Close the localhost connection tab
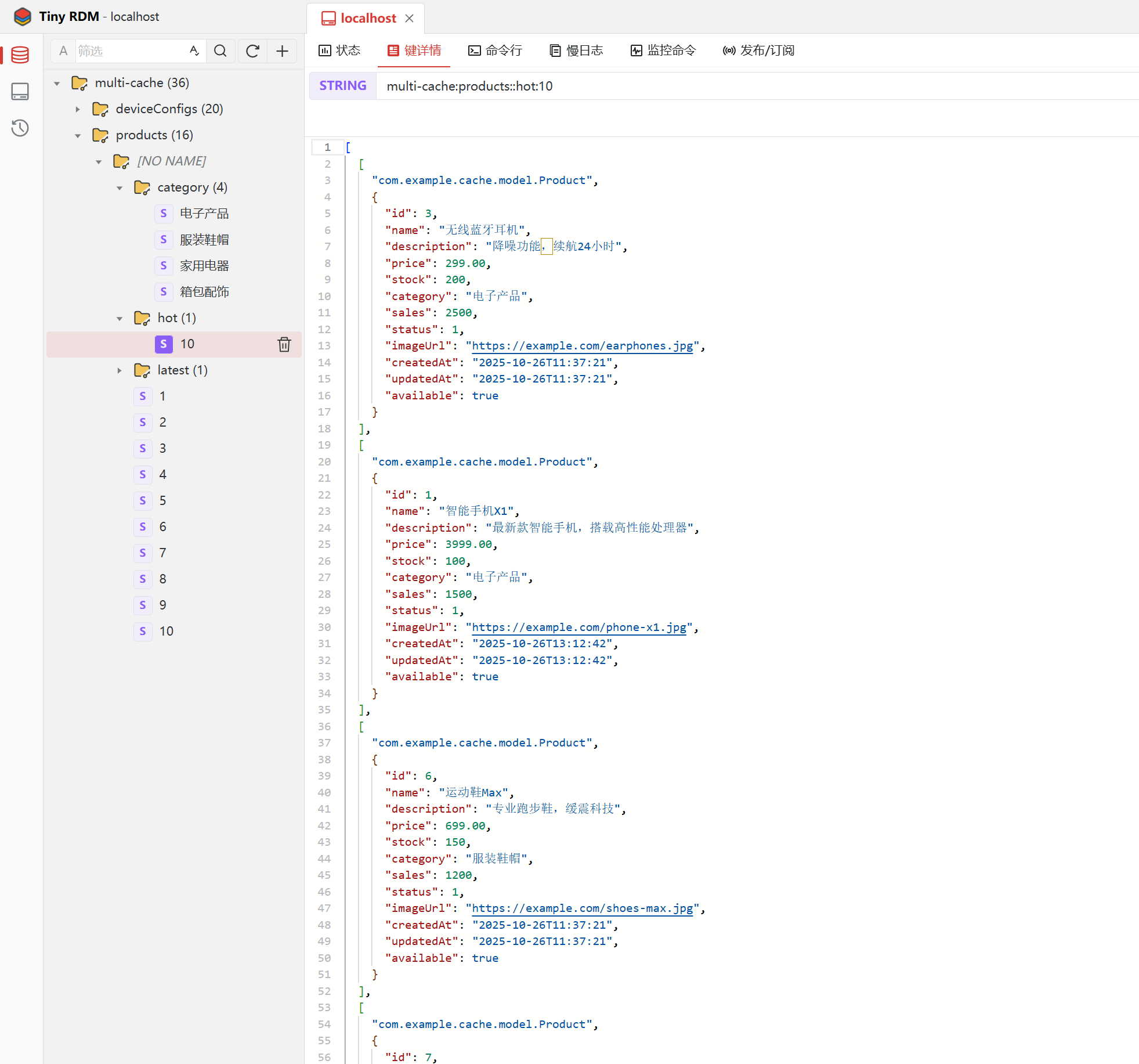 coord(410,18)
